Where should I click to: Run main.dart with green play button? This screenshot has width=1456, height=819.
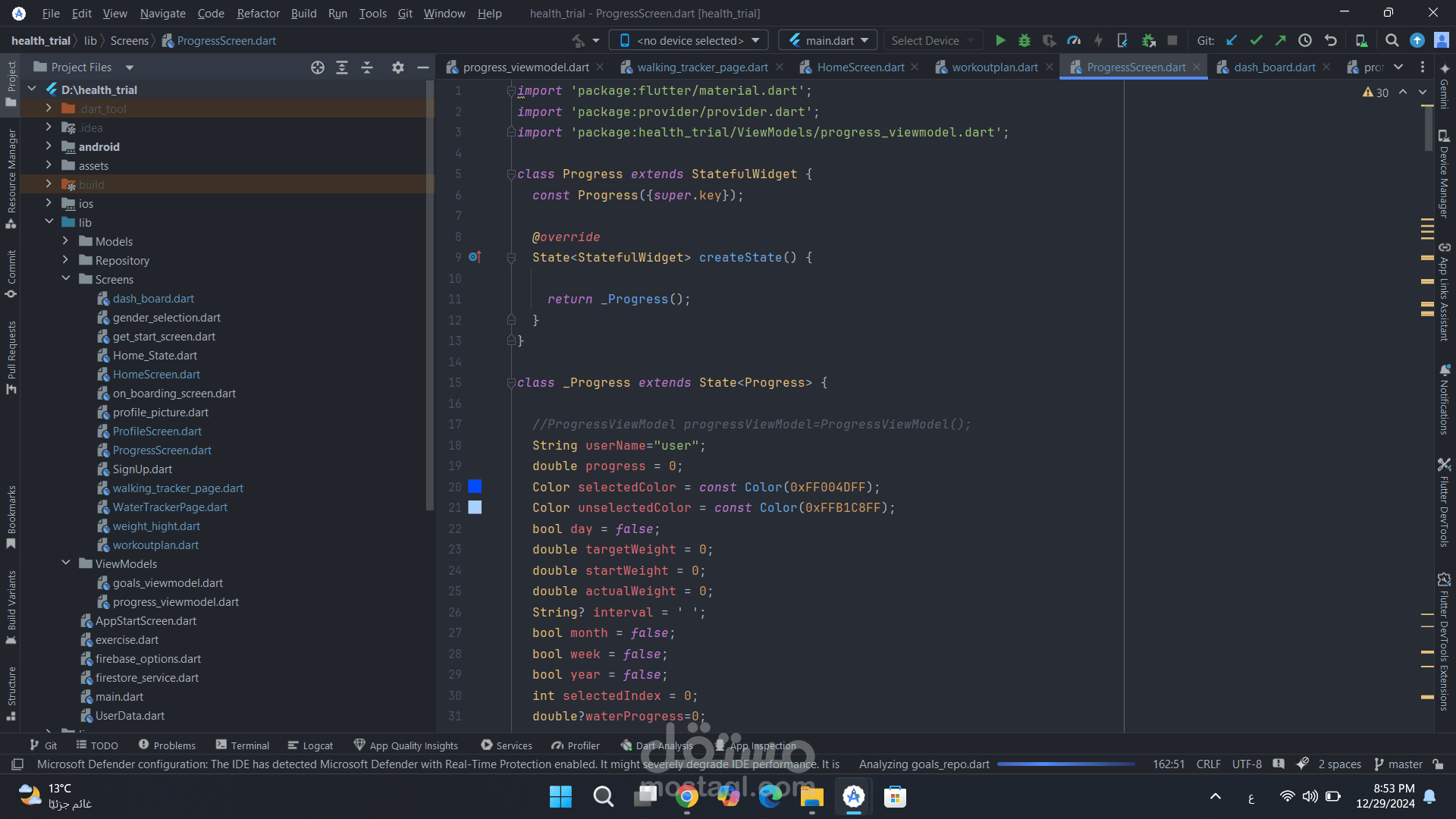[1000, 40]
